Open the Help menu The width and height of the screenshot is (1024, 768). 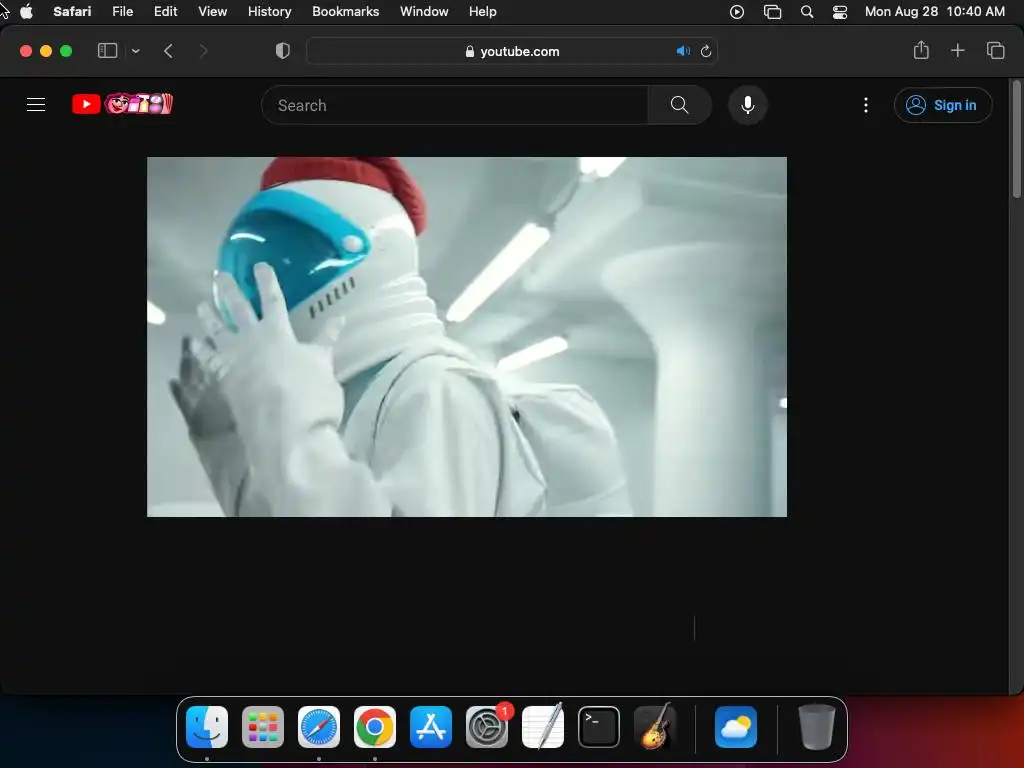click(x=483, y=12)
